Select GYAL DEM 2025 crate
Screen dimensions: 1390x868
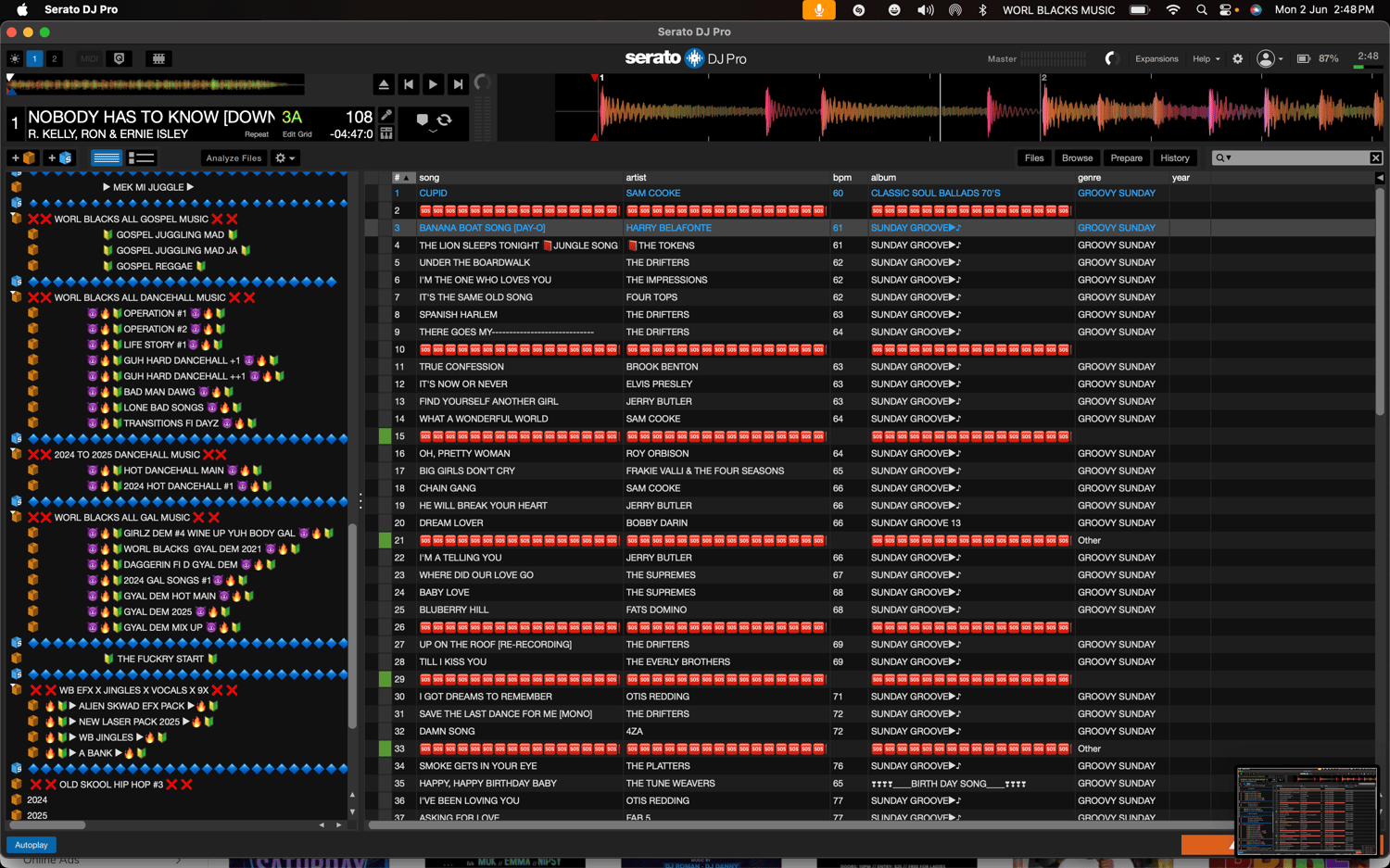tap(158, 611)
